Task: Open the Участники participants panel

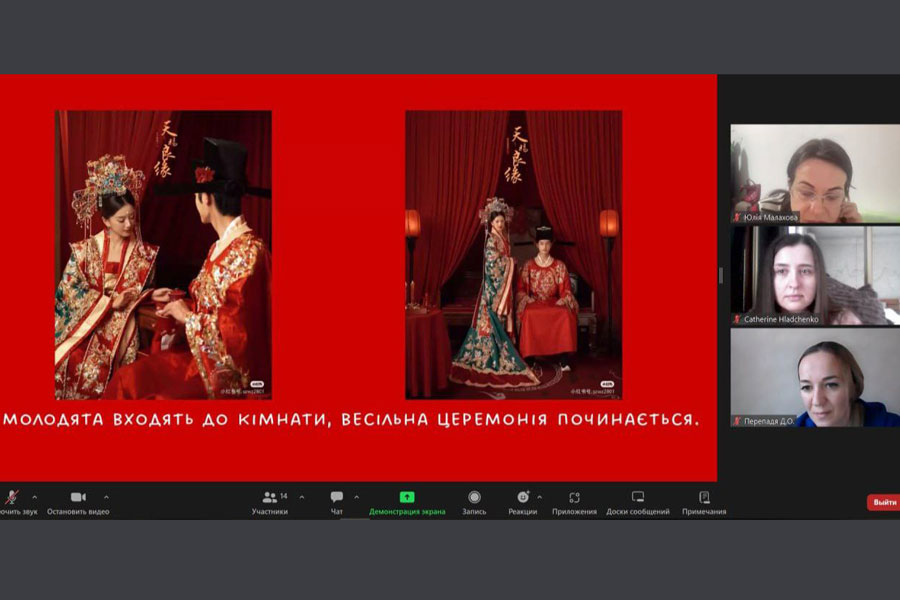Action: 269,497
